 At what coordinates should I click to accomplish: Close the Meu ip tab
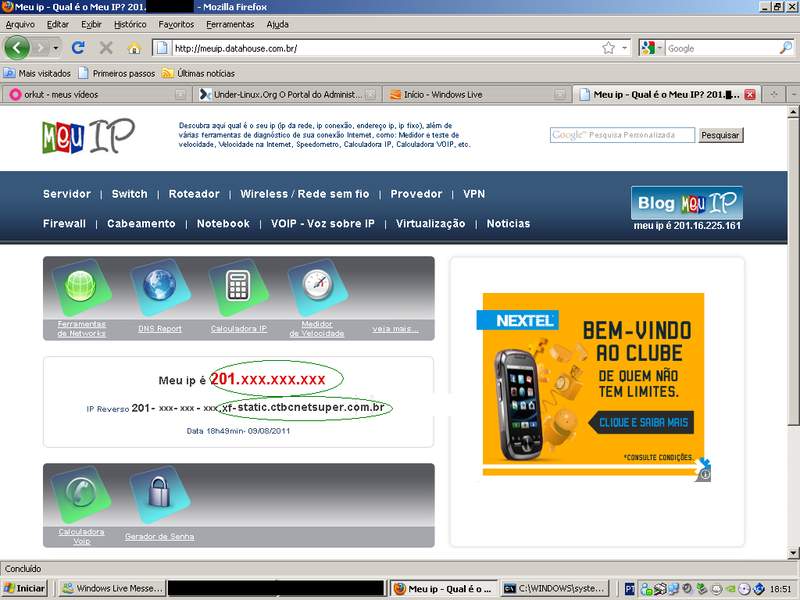[x=749, y=94]
